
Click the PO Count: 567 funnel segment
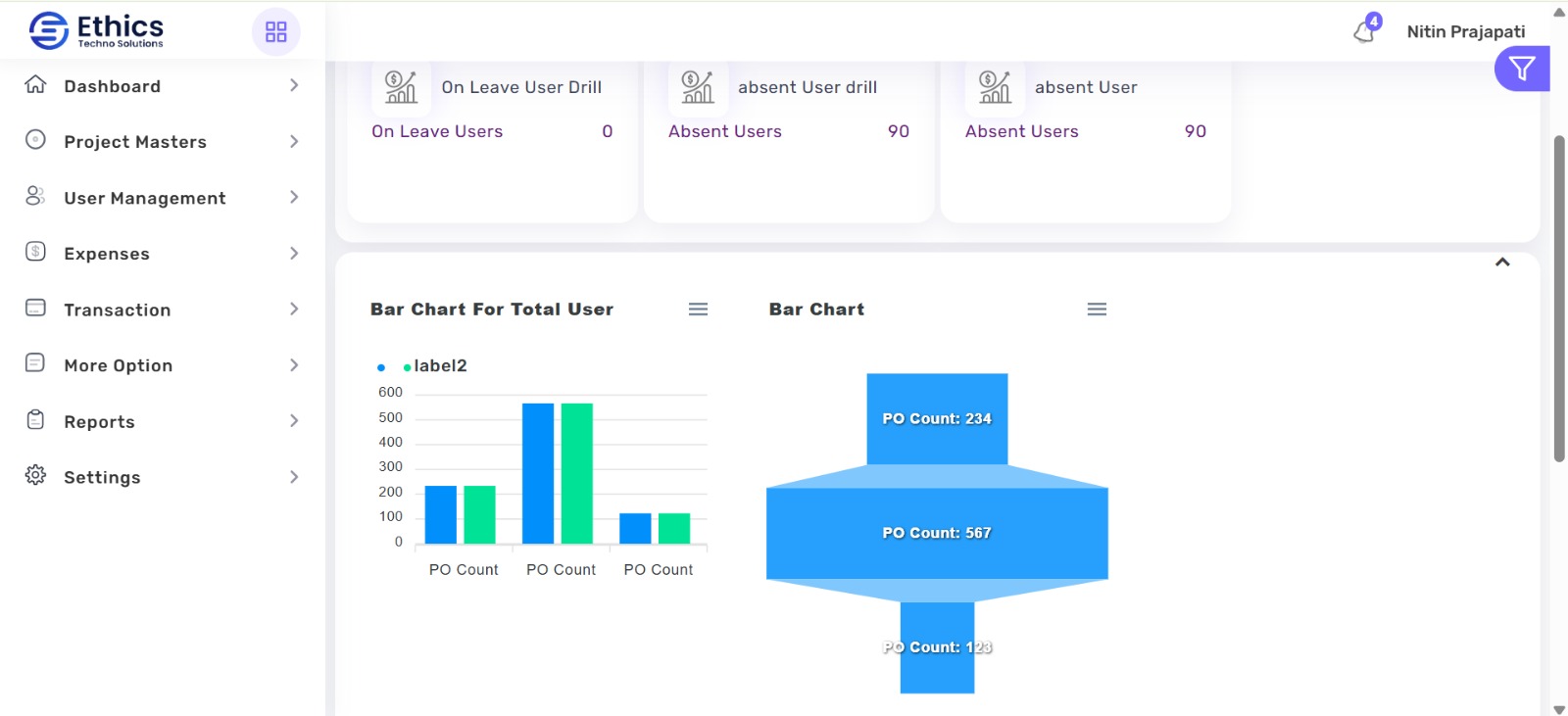pyautogui.click(x=937, y=533)
